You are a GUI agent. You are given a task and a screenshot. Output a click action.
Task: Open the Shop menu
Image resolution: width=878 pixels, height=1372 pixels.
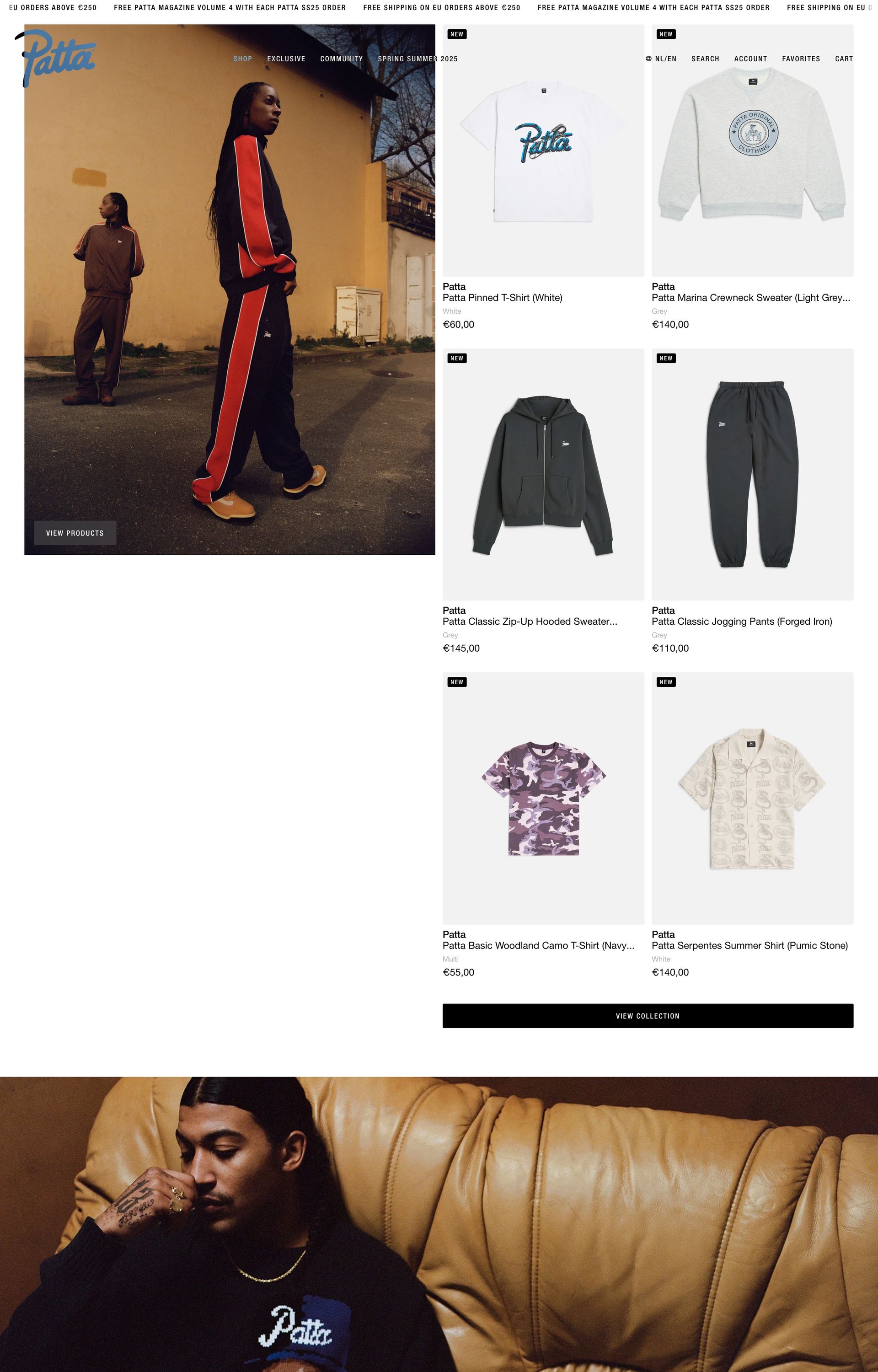(242, 59)
